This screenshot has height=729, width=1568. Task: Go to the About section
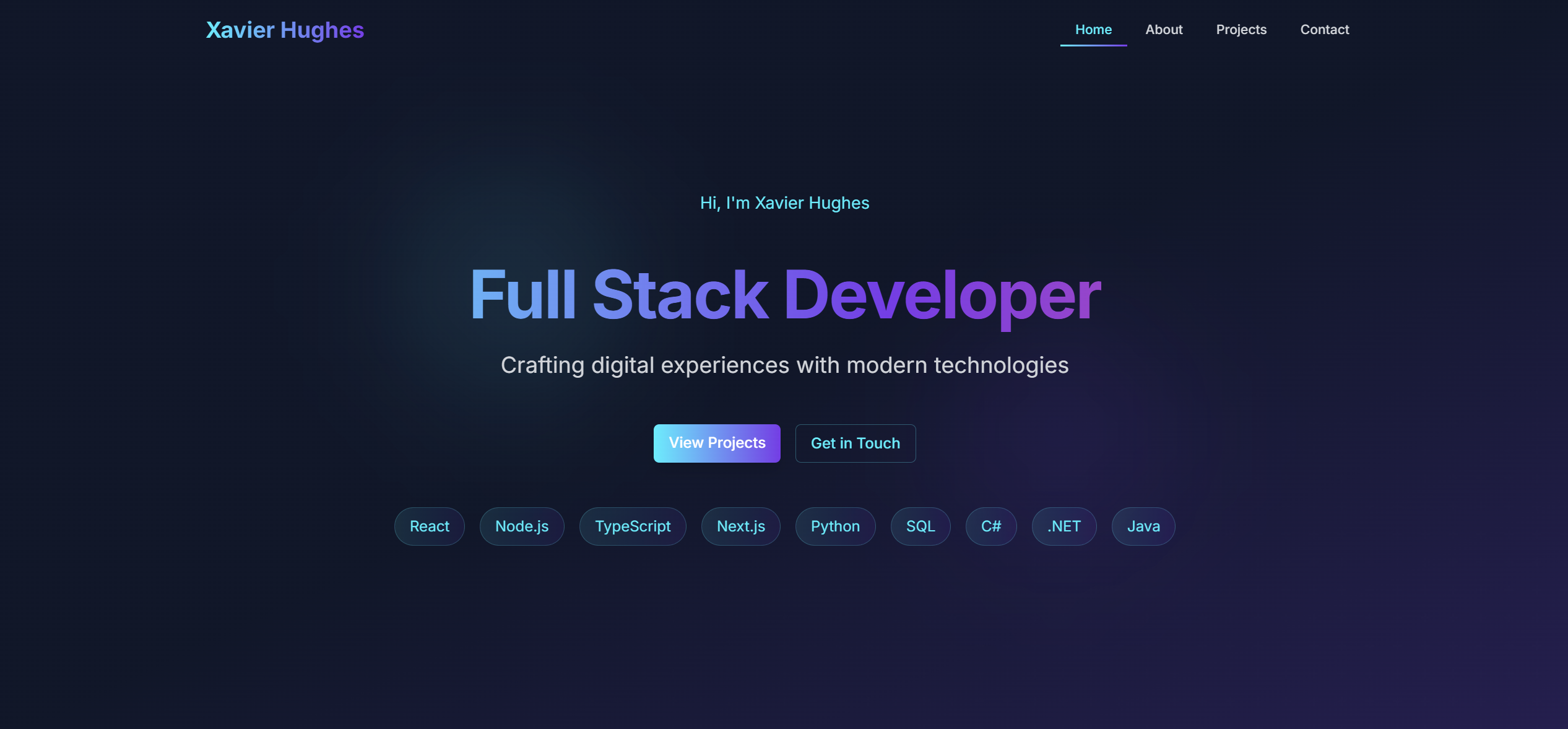point(1164,30)
